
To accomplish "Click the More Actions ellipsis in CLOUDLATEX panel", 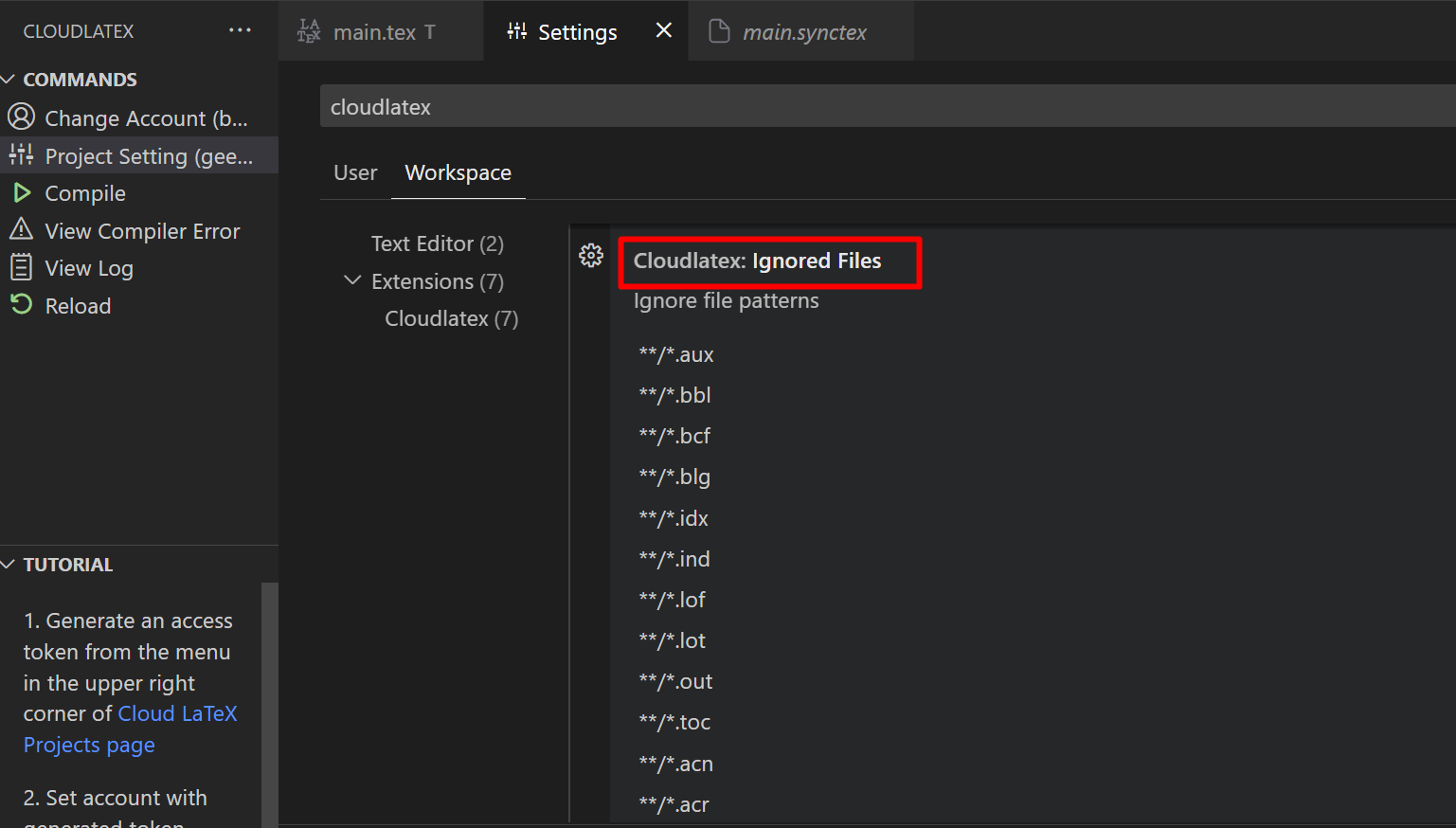I will pyautogui.click(x=240, y=30).
